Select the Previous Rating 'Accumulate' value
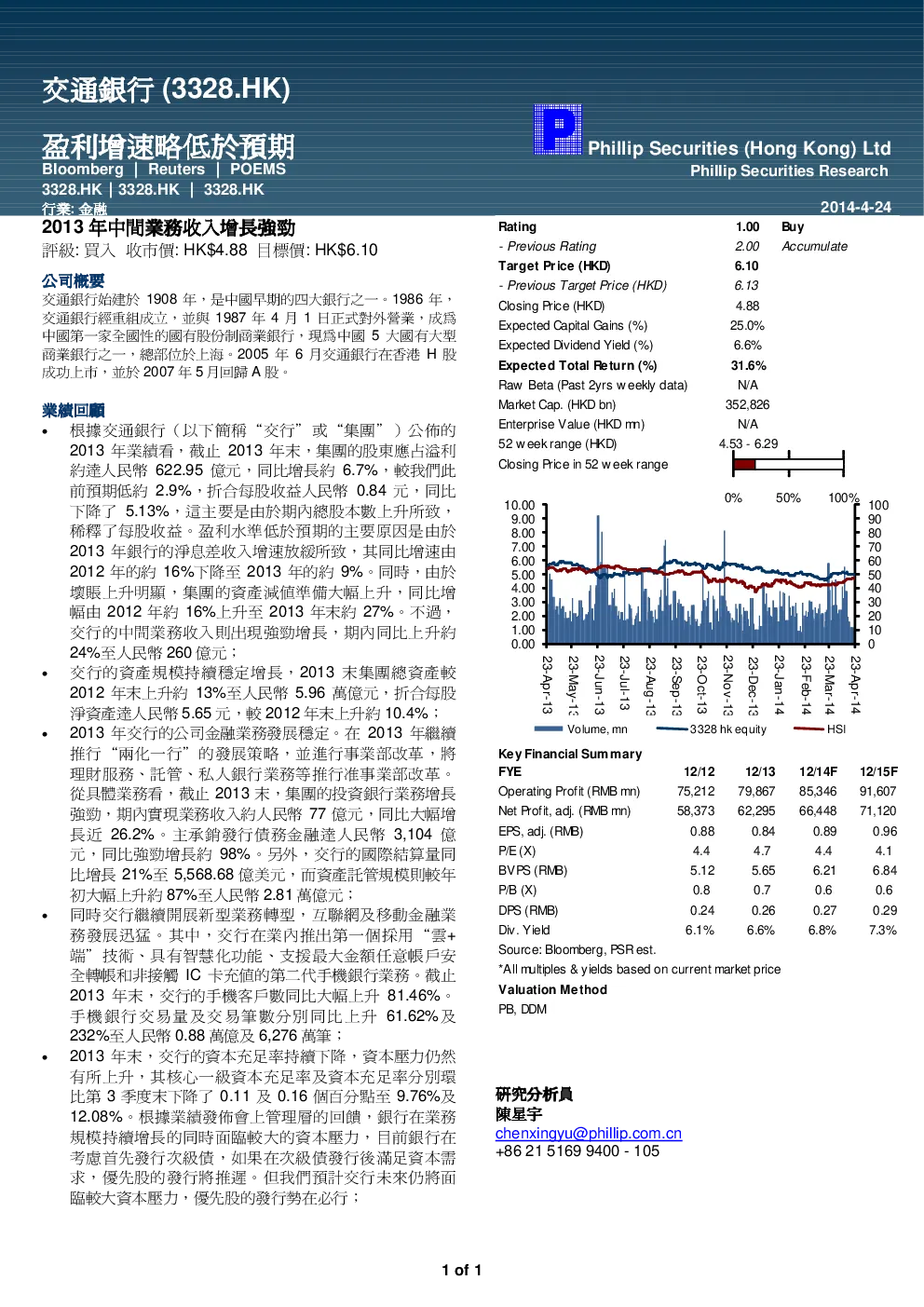 click(x=814, y=246)
